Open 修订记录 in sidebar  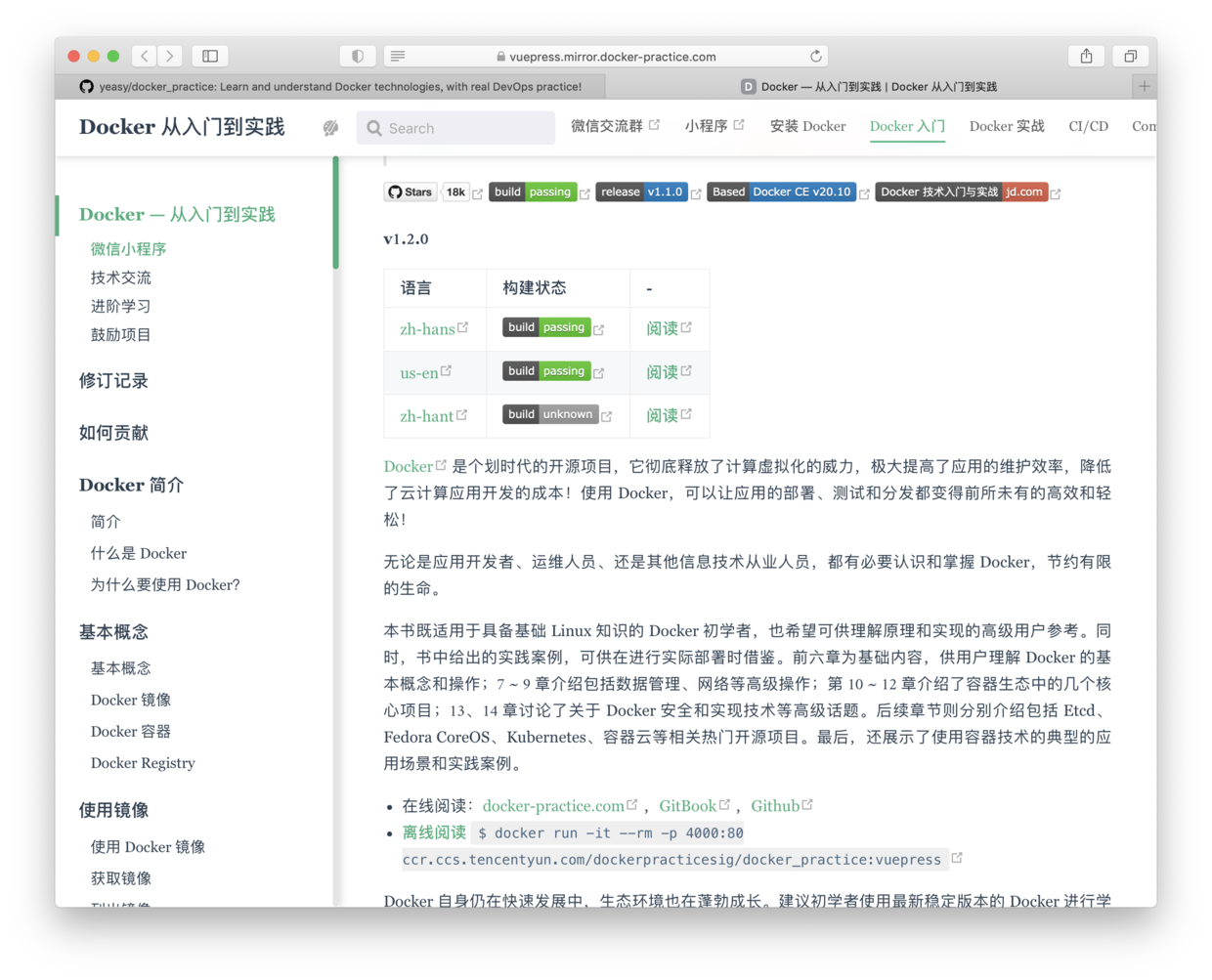click(113, 381)
